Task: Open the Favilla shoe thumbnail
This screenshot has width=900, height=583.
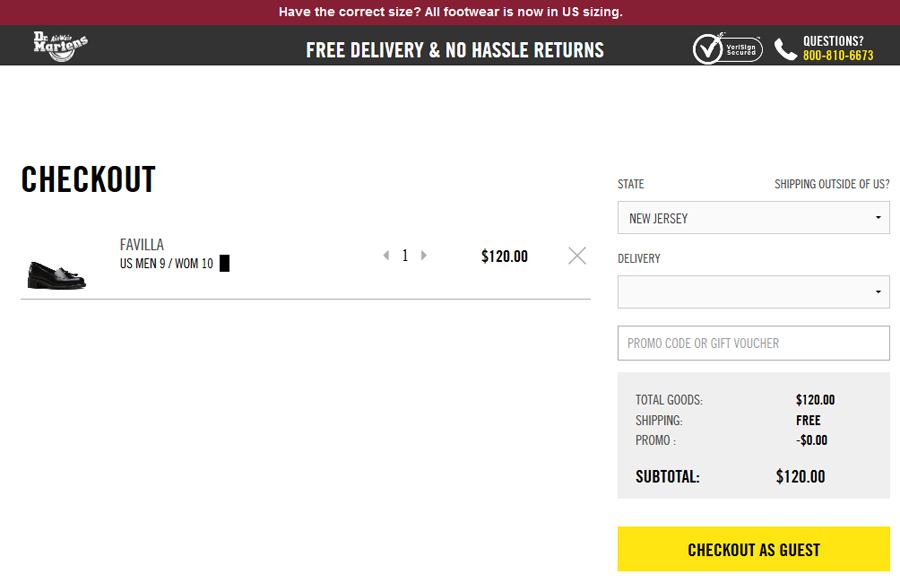Action: 56,274
